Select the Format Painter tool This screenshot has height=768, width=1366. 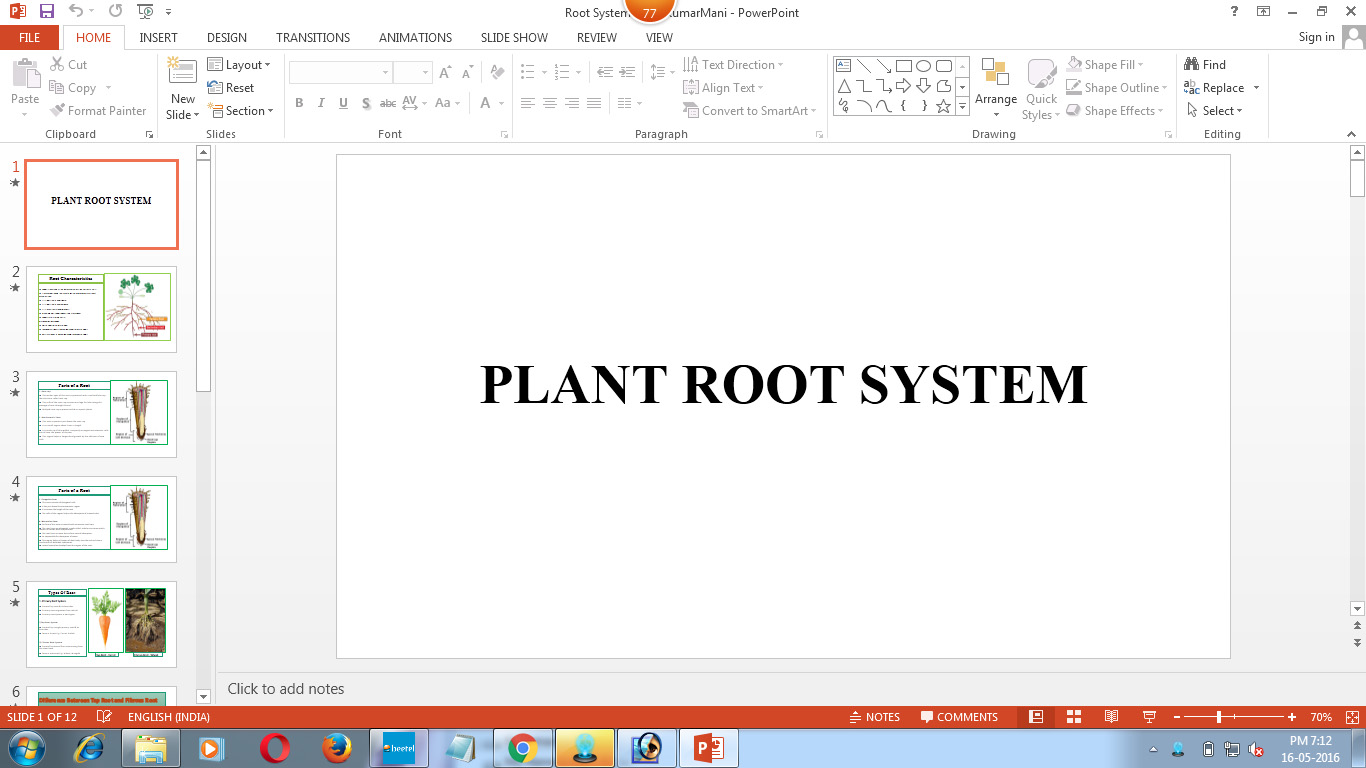[x=99, y=110]
